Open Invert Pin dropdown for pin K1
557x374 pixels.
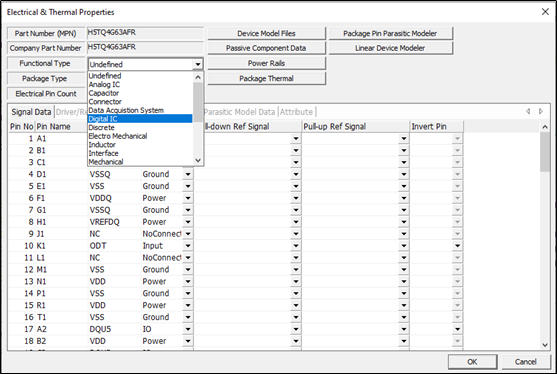click(x=458, y=246)
